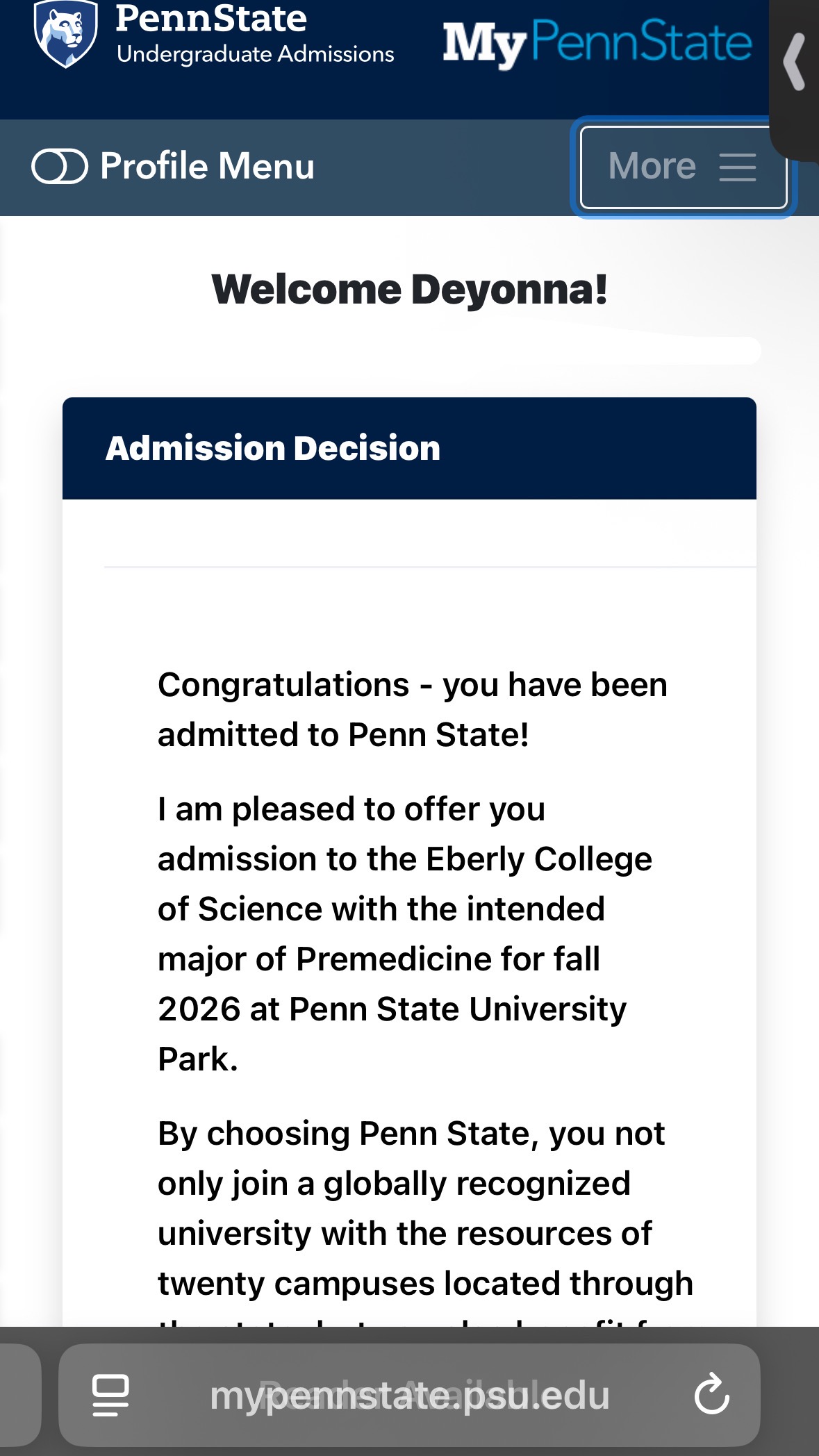Tap the divider line under Admission Decision
819x1456 pixels.
[x=429, y=567]
